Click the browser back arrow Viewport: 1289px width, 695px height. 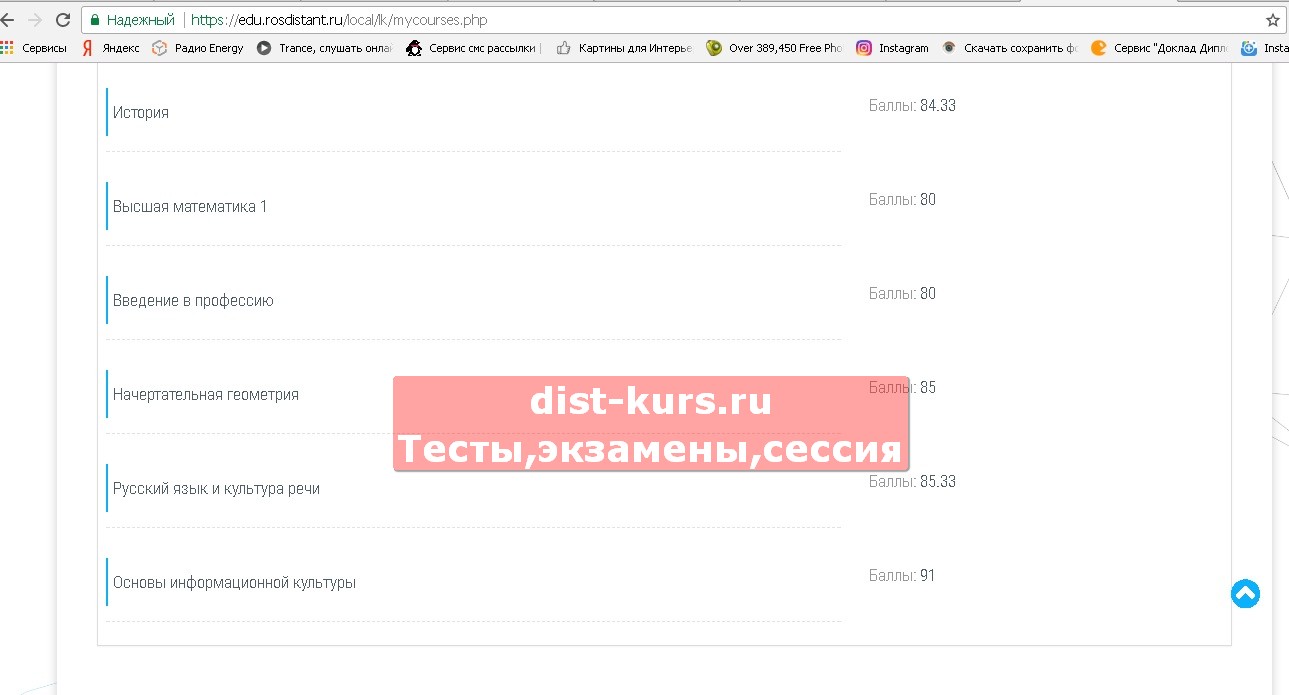pos(8,20)
